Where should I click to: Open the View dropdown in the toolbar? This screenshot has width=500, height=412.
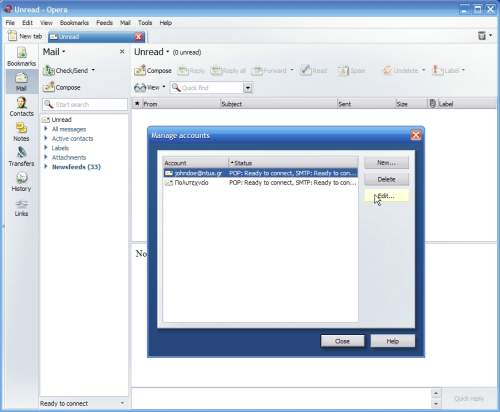click(150, 88)
